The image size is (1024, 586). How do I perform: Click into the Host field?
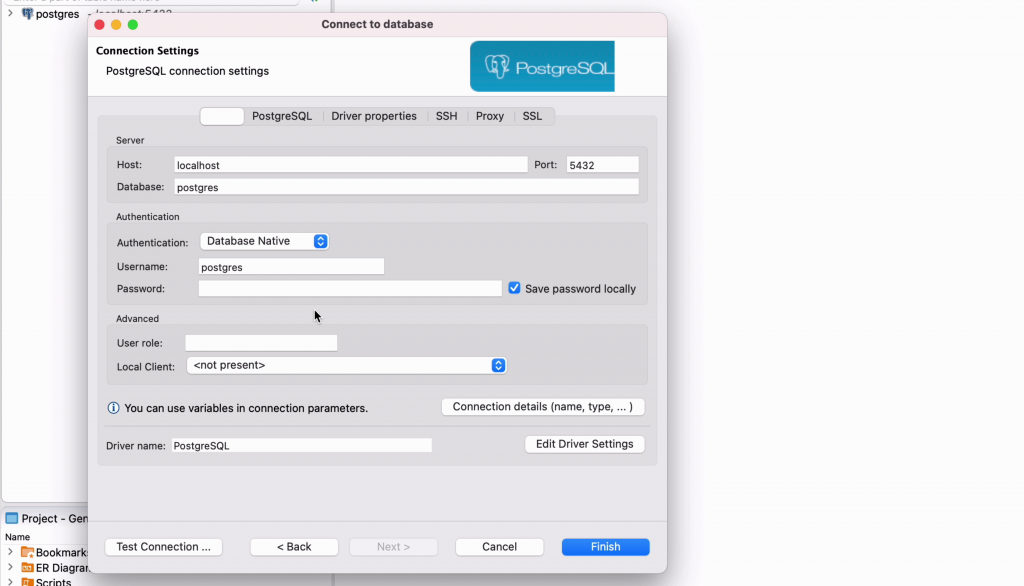click(x=350, y=165)
